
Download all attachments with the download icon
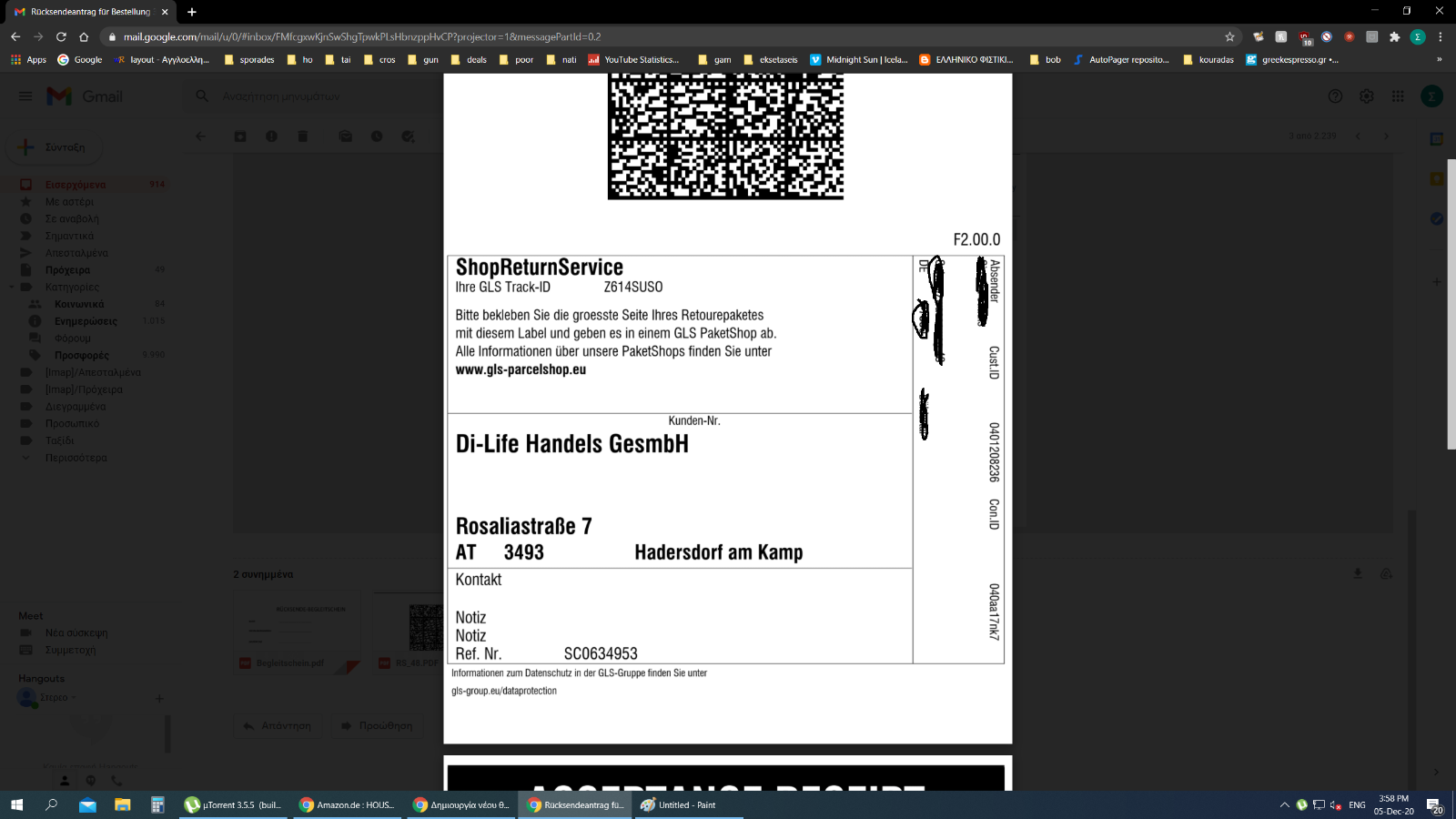coord(1358,573)
